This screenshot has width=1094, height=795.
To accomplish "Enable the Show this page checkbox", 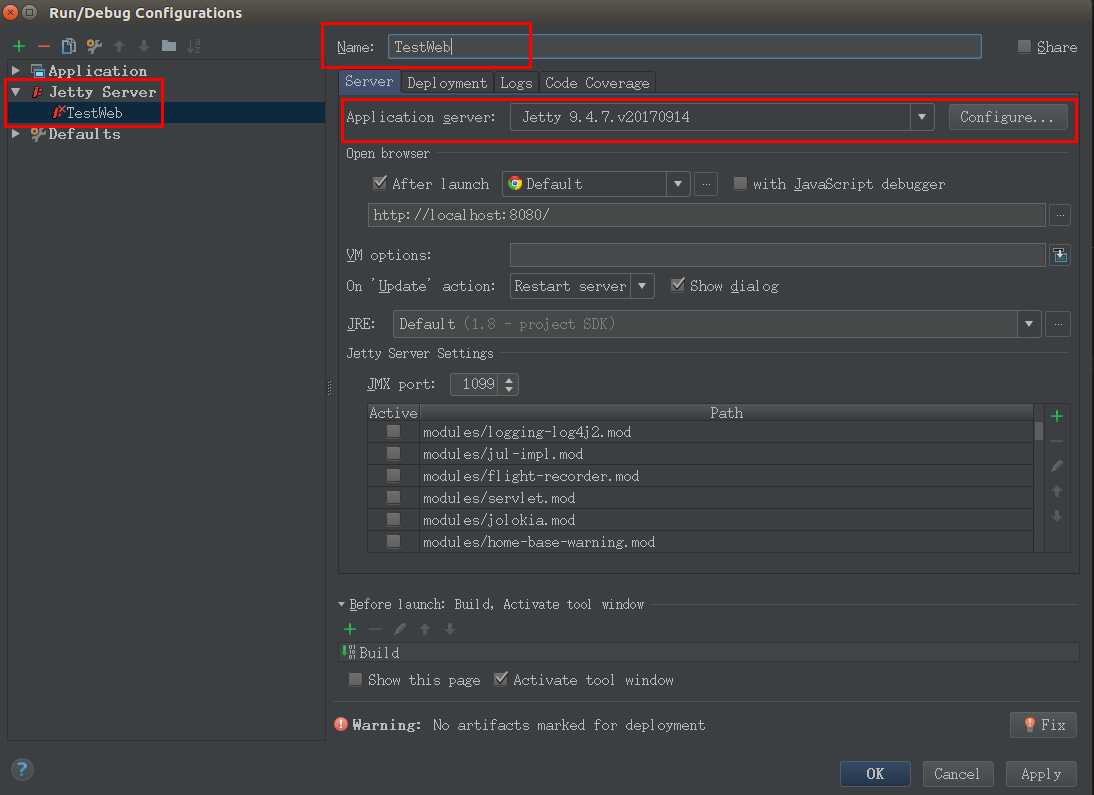I will (x=355, y=679).
